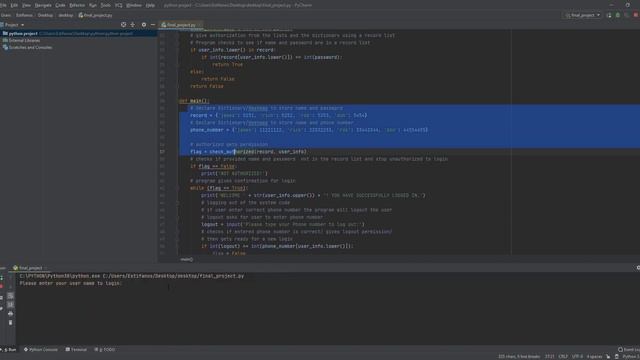
Task: Click the rerun icon in Run panel
Action: tap(2, 278)
